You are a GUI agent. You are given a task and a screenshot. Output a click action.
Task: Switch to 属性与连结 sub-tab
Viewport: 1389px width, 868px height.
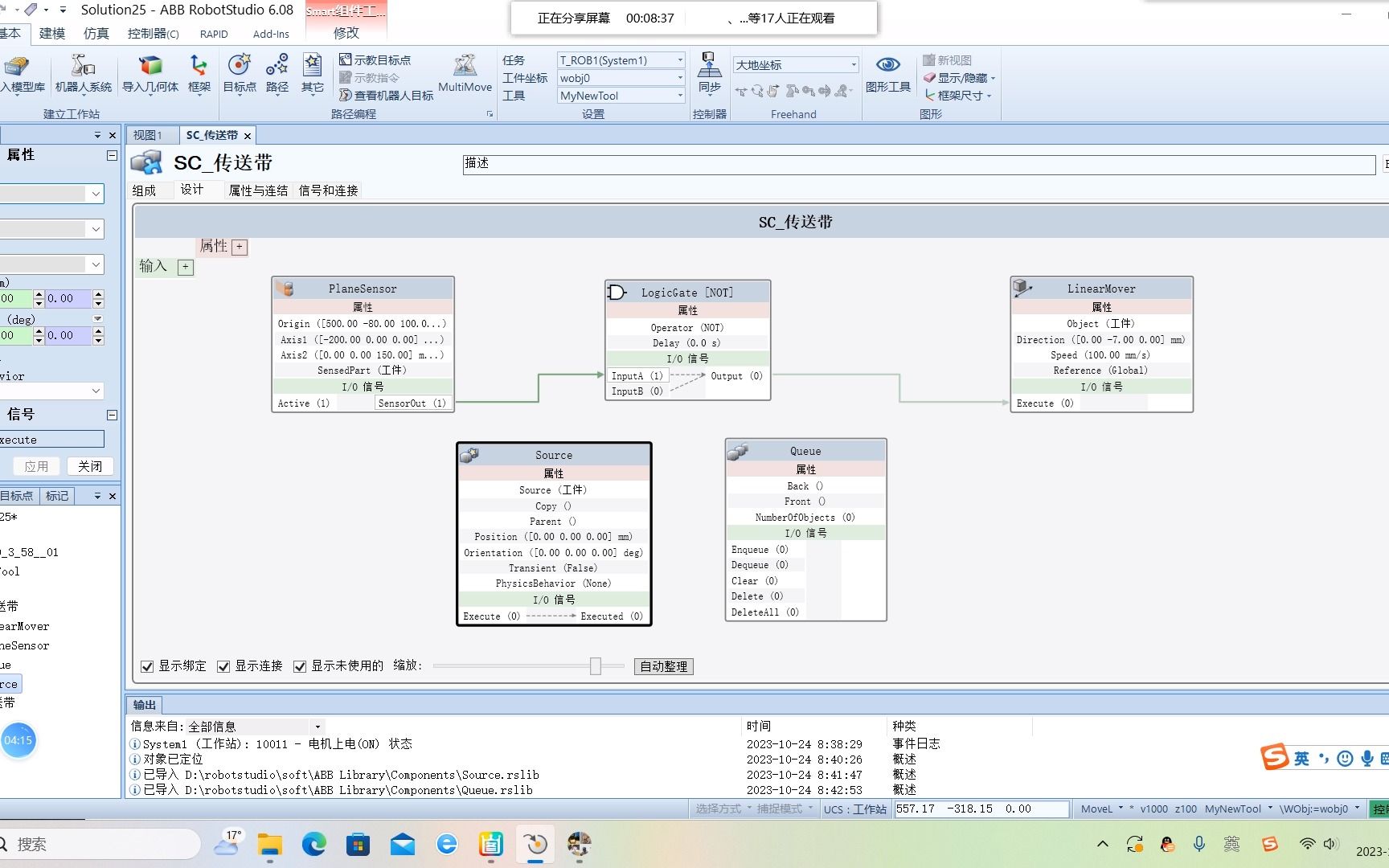(258, 190)
